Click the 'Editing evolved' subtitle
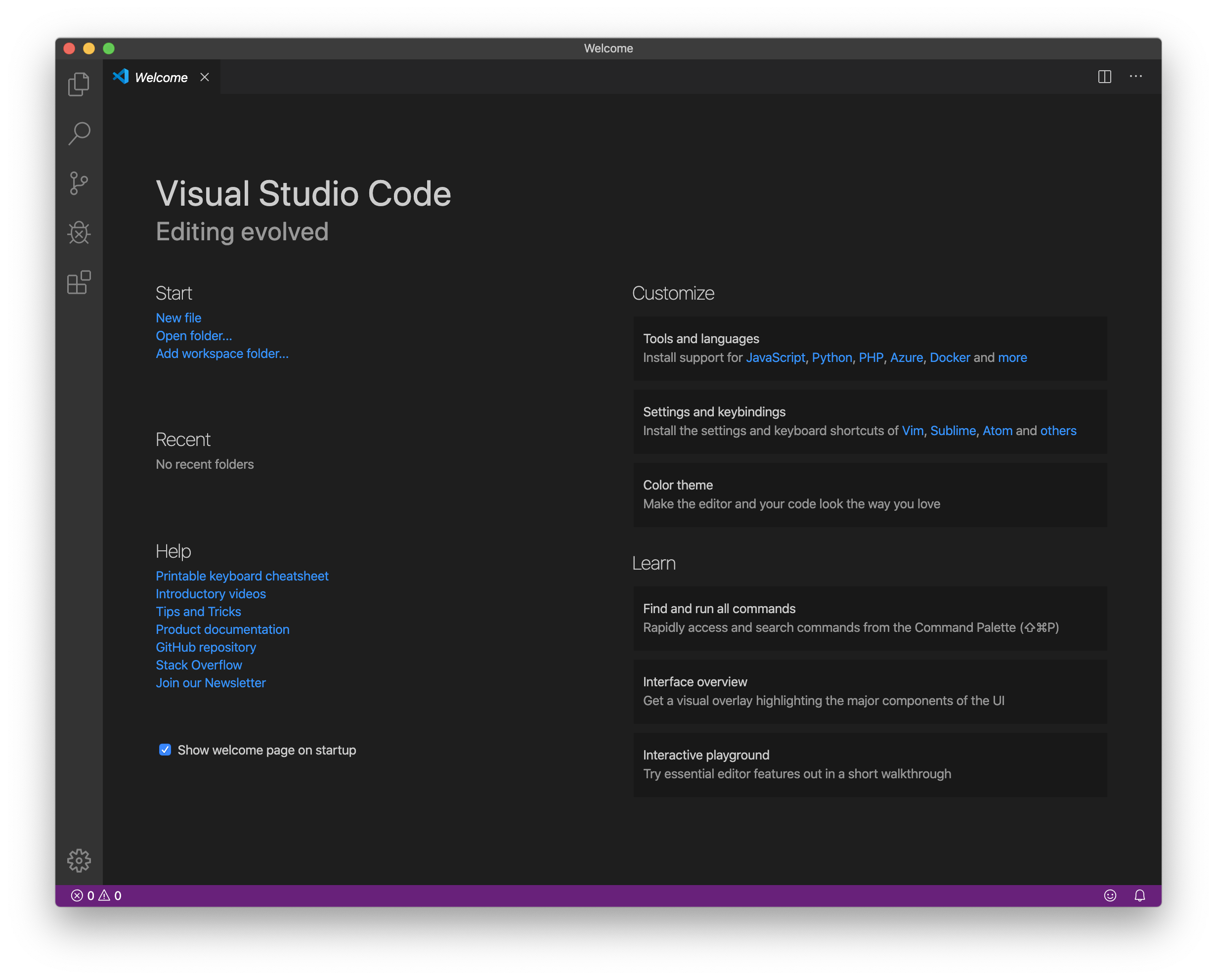This screenshot has width=1217, height=980. [242, 231]
